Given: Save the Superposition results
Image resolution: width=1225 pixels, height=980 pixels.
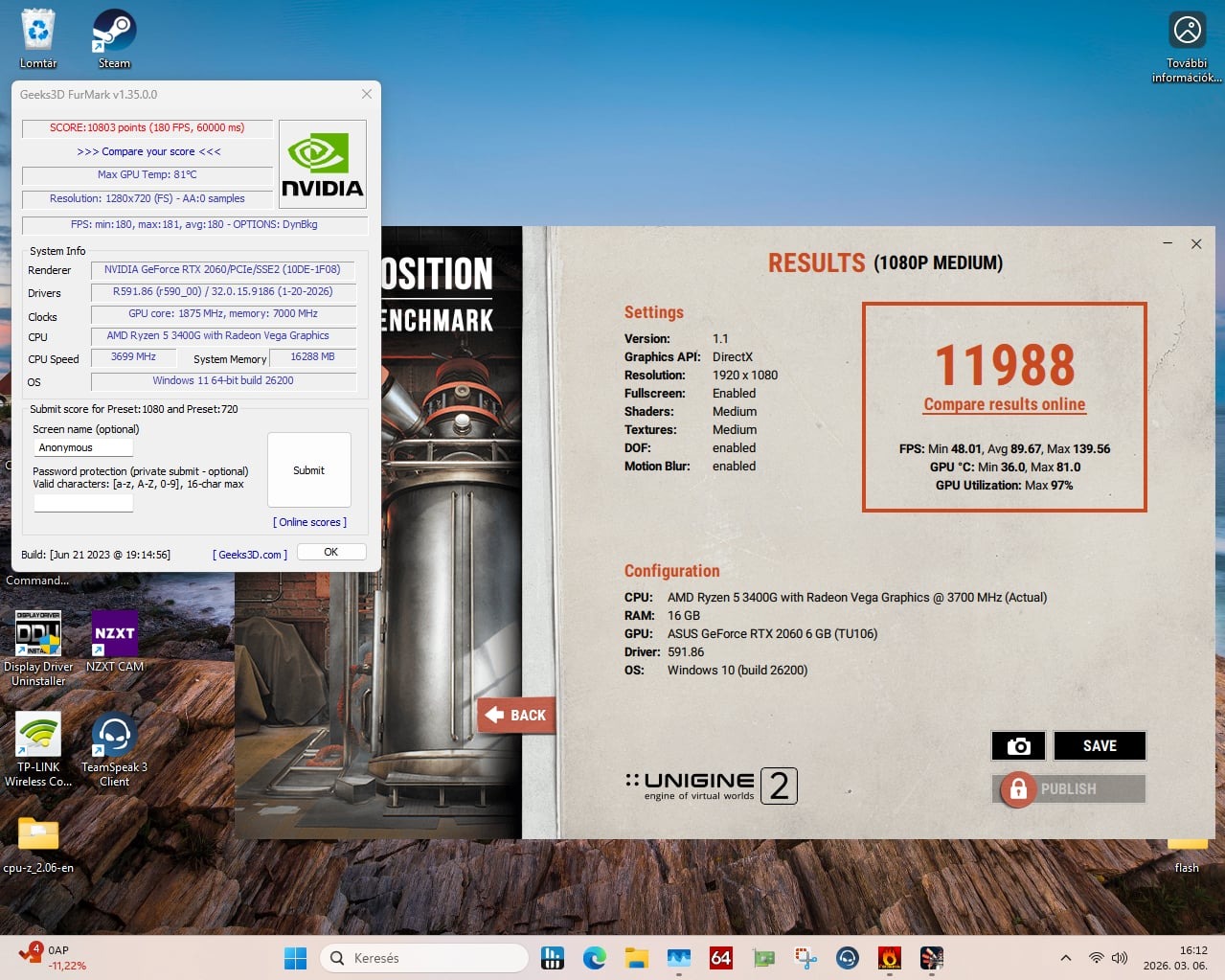Looking at the screenshot, I should coord(1100,745).
